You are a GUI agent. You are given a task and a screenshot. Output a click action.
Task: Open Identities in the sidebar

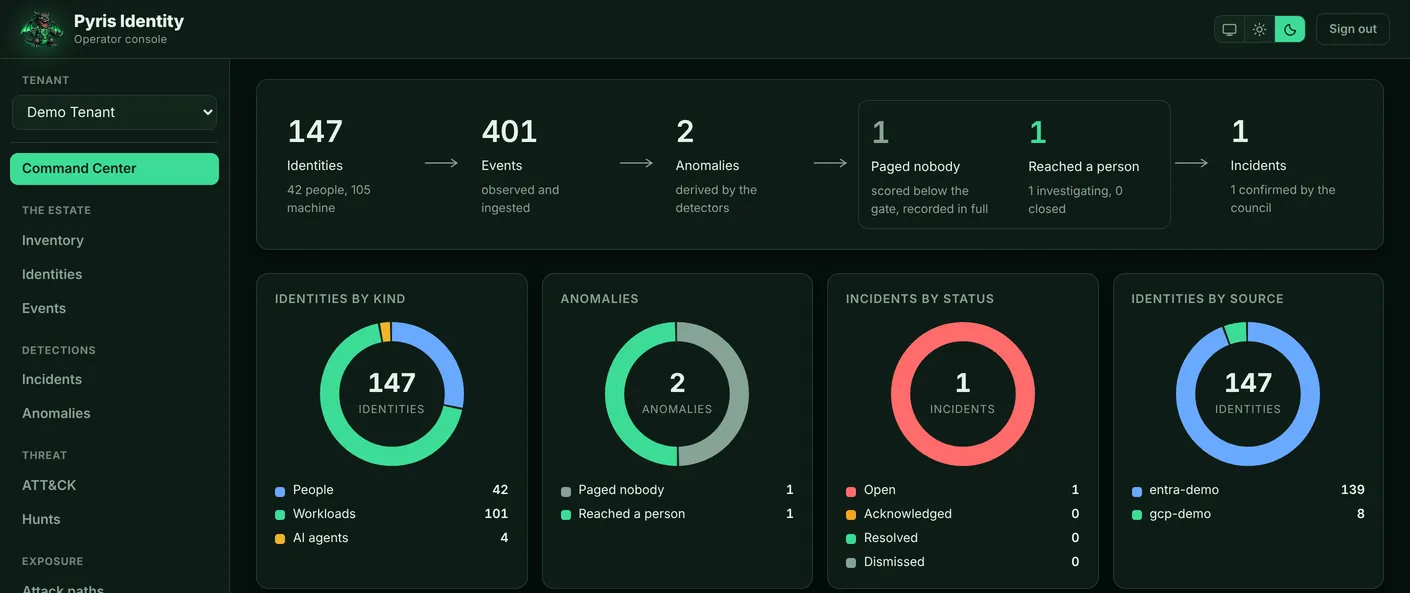52,274
